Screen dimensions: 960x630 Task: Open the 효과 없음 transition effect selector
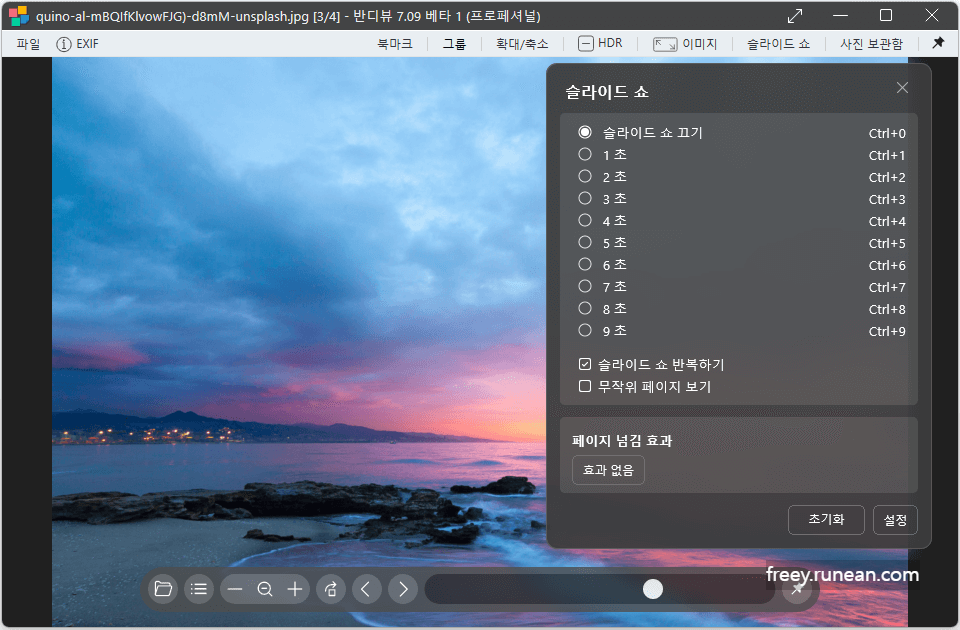click(x=608, y=469)
